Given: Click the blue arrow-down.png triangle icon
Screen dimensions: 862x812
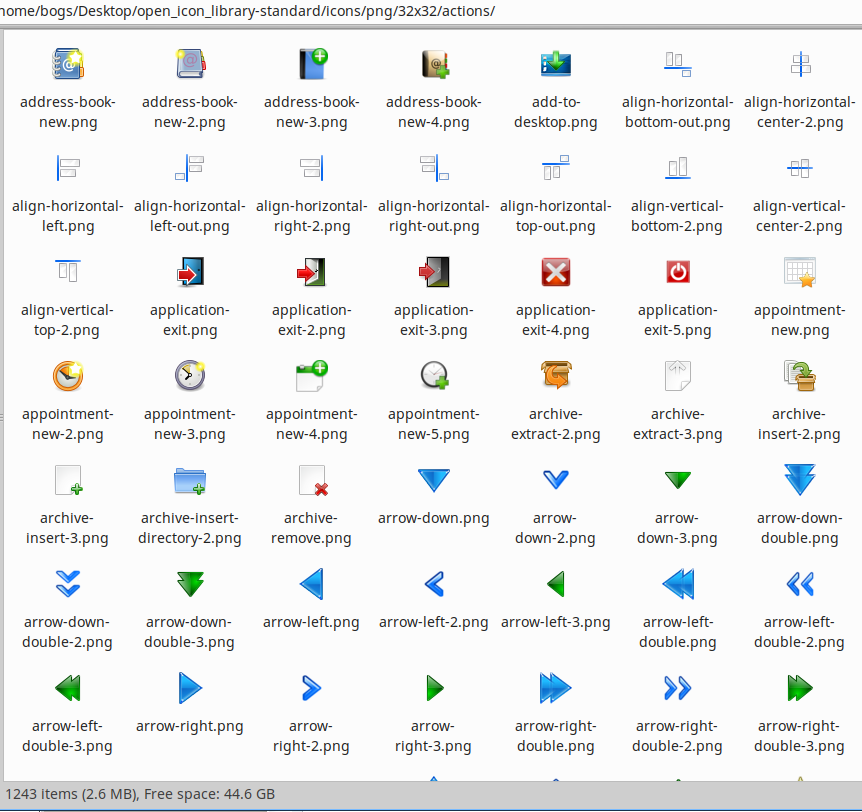Looking at the screenshot, I should coord(433,480).
